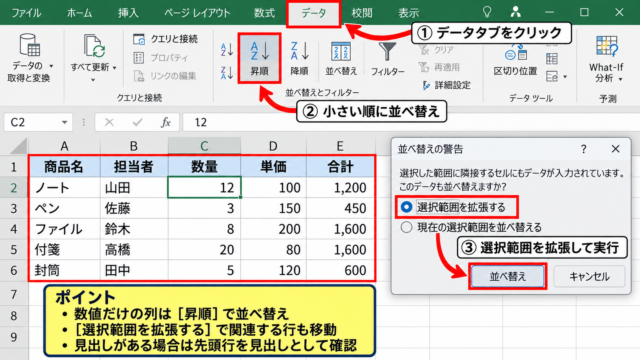Select row 4 header

pos(14,229)
